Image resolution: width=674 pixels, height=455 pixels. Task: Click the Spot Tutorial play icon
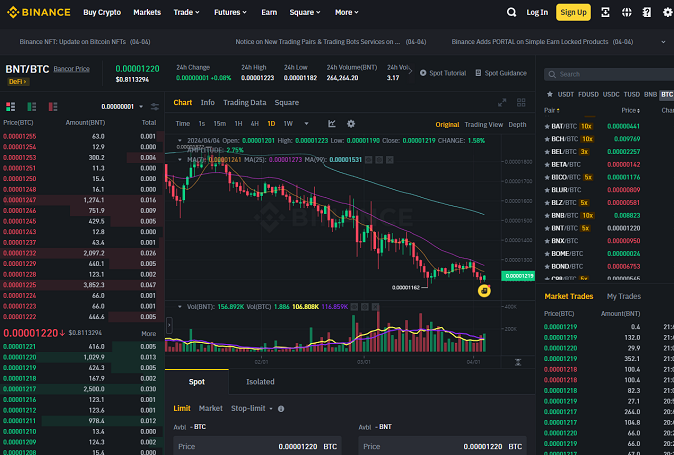pos(423,73)
